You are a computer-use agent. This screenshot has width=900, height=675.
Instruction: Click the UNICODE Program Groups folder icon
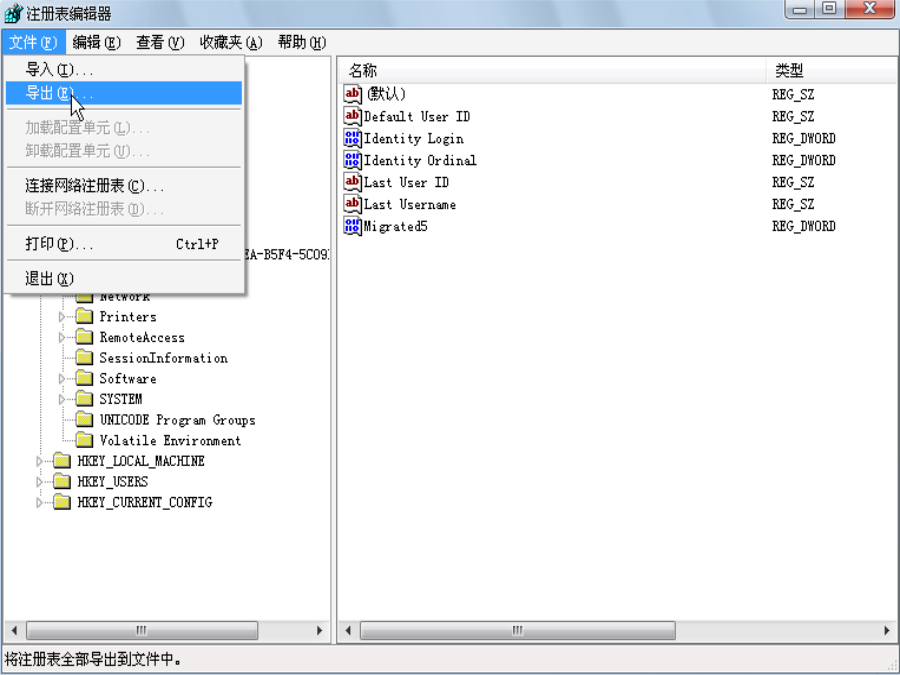(x=84, y=420)
